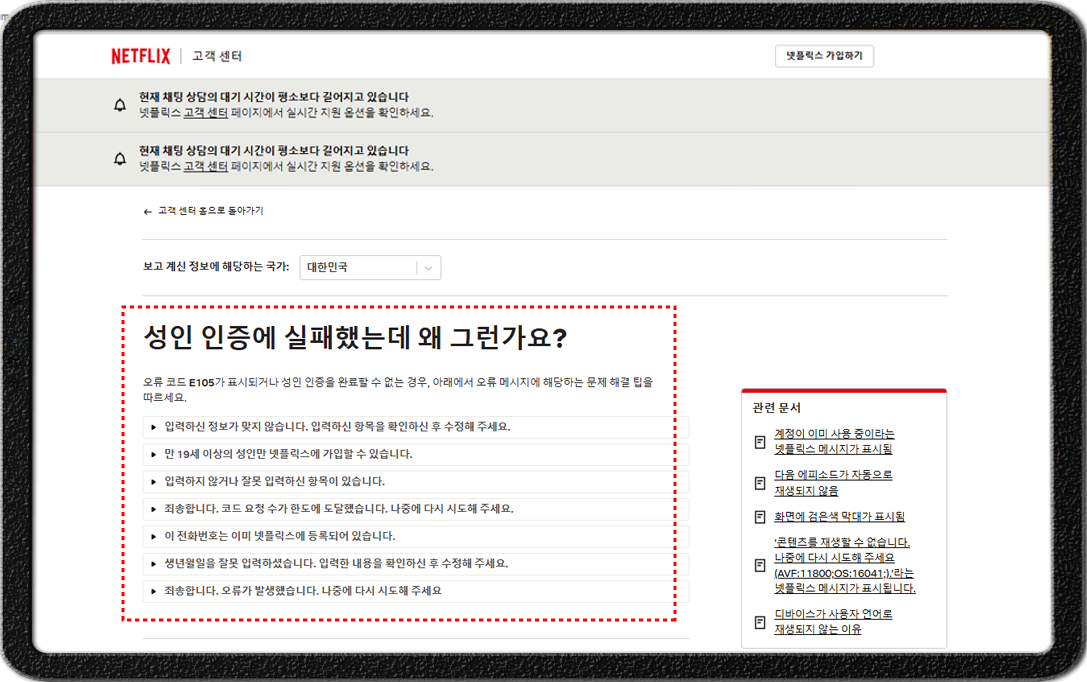Click the first notification bell icon
This screenshot has width=1087, height=682.
120,105
